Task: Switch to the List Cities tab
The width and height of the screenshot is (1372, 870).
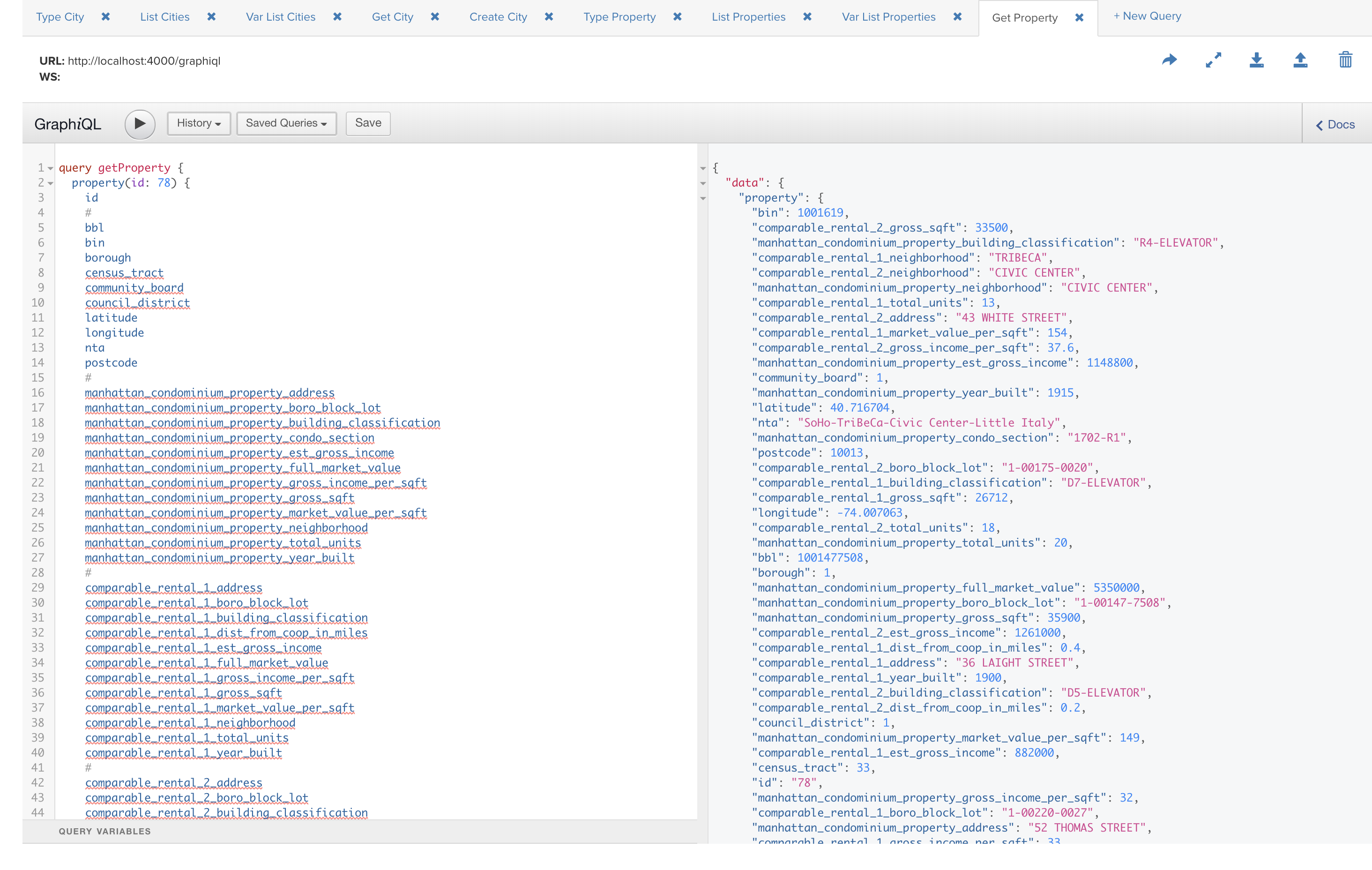Action: pyautogui.click(x=164, y=17)
